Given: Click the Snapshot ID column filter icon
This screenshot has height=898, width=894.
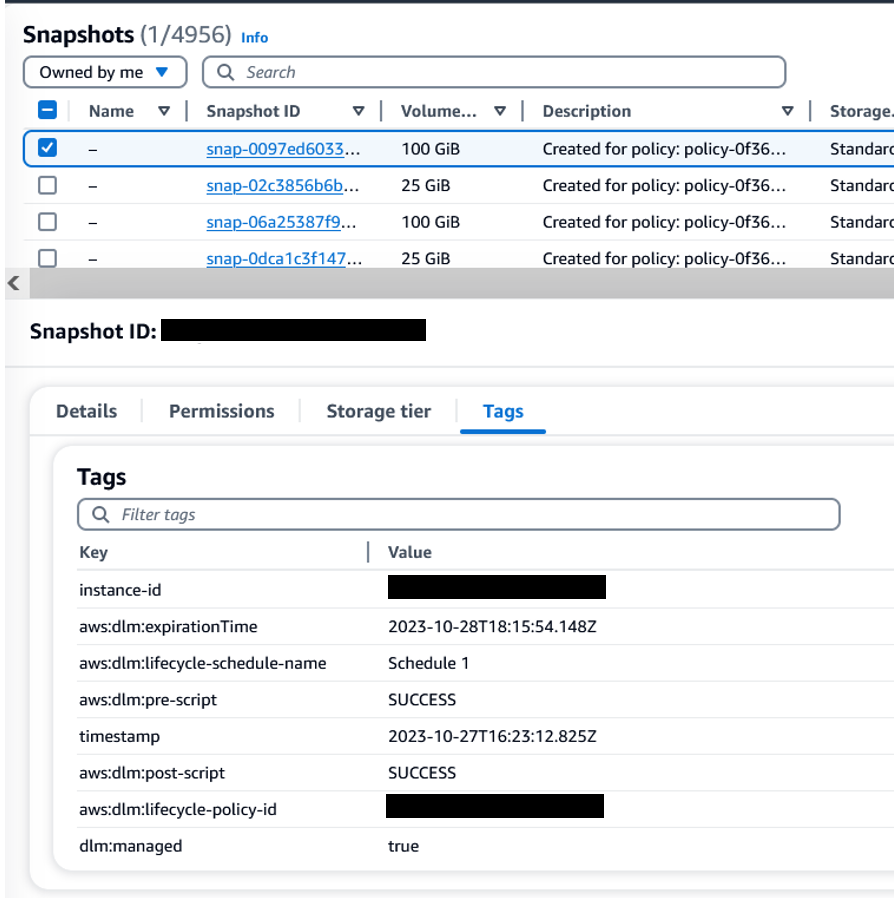Looking at the screenshot, I should pos(357,111).
